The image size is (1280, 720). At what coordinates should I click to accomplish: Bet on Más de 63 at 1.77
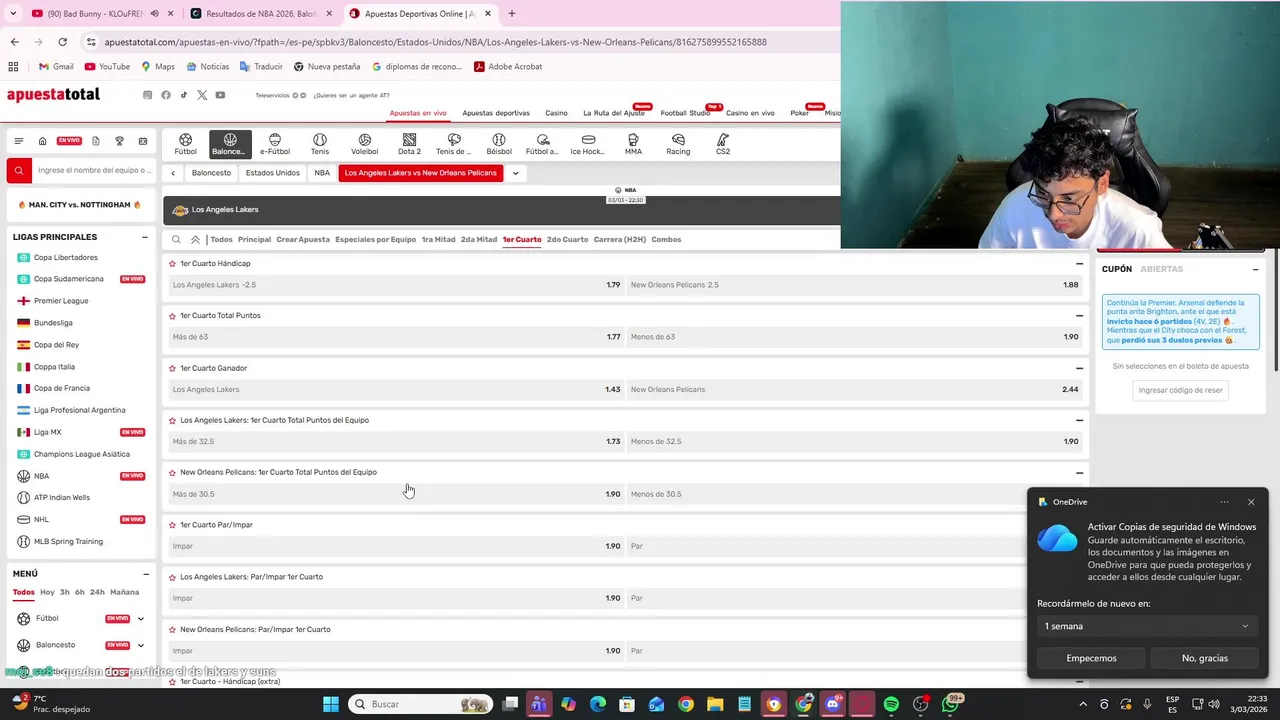[x=396, y=337]
